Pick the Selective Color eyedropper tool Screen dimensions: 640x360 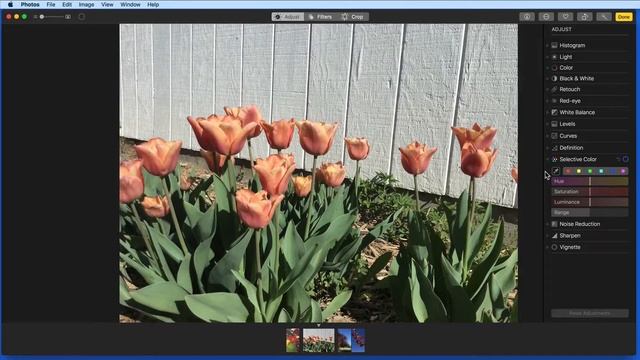tap(556, 171)
